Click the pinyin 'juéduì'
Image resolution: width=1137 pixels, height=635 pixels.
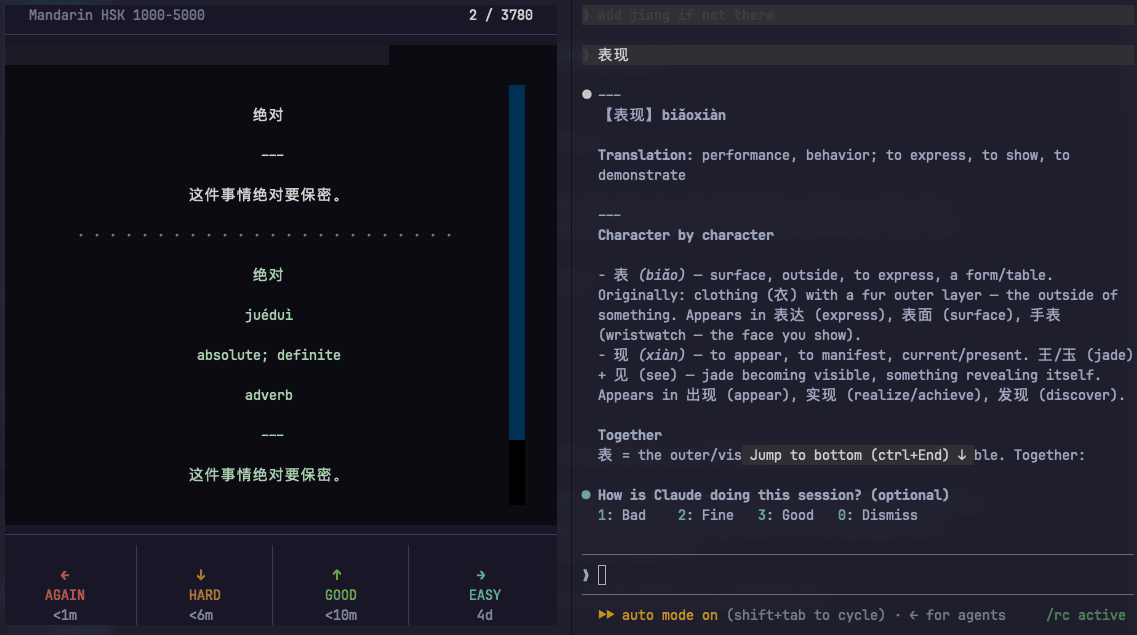coord(269,315)
